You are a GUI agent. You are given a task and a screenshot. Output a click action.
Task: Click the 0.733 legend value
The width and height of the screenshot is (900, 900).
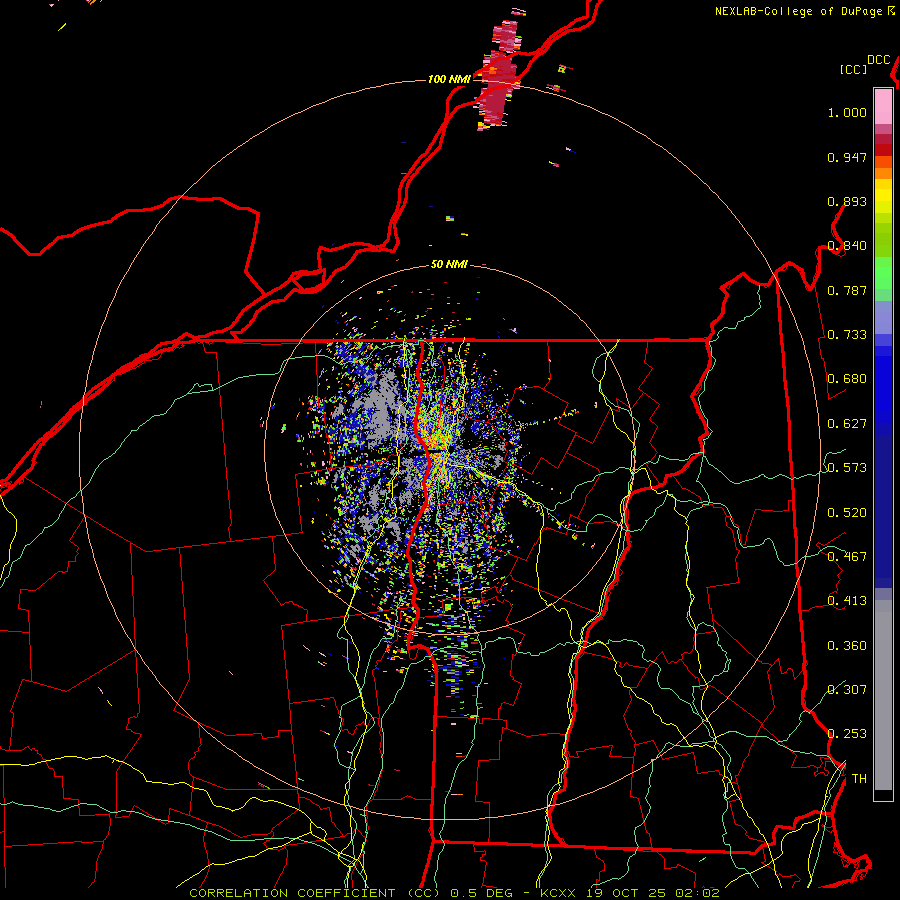point(847,335)
